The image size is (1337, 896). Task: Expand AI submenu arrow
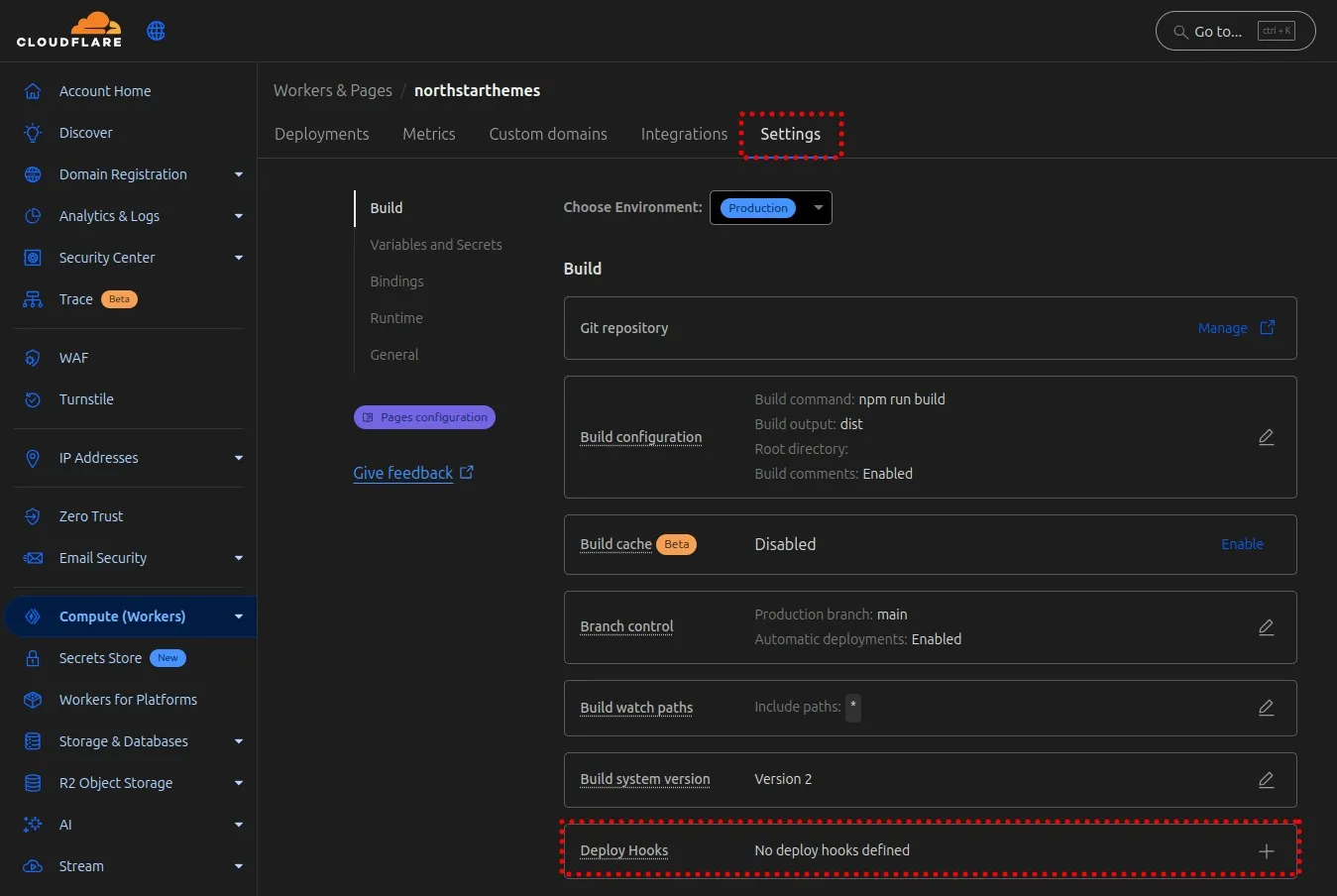tap(239, 825)
